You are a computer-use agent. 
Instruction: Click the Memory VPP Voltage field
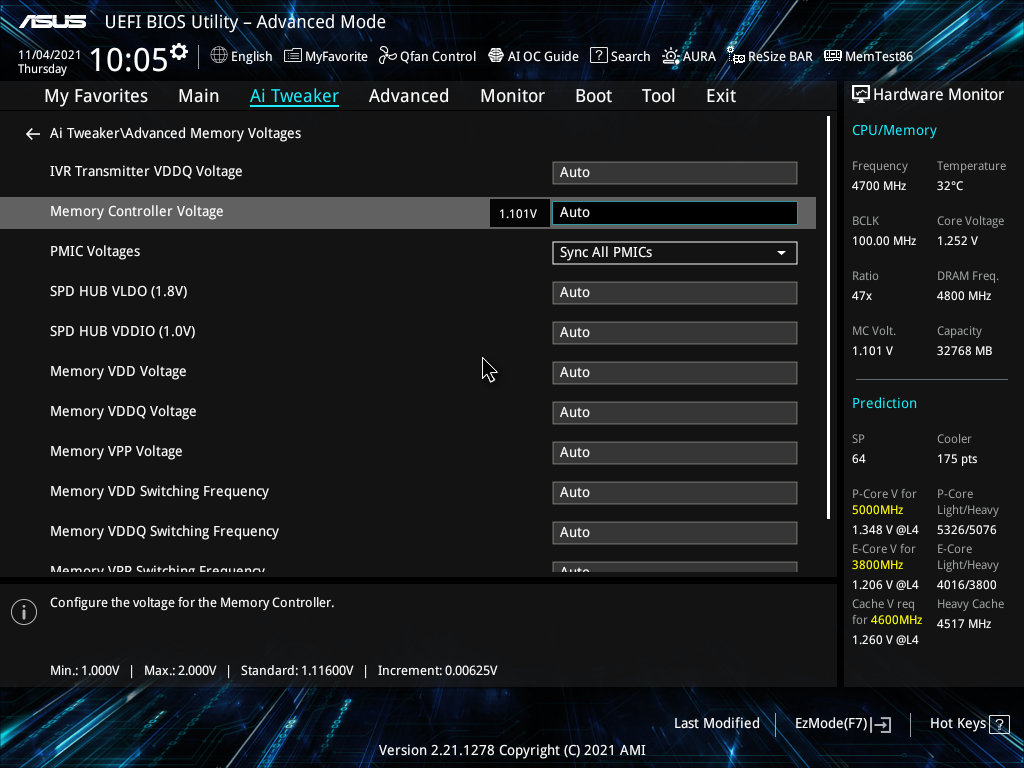675,453
